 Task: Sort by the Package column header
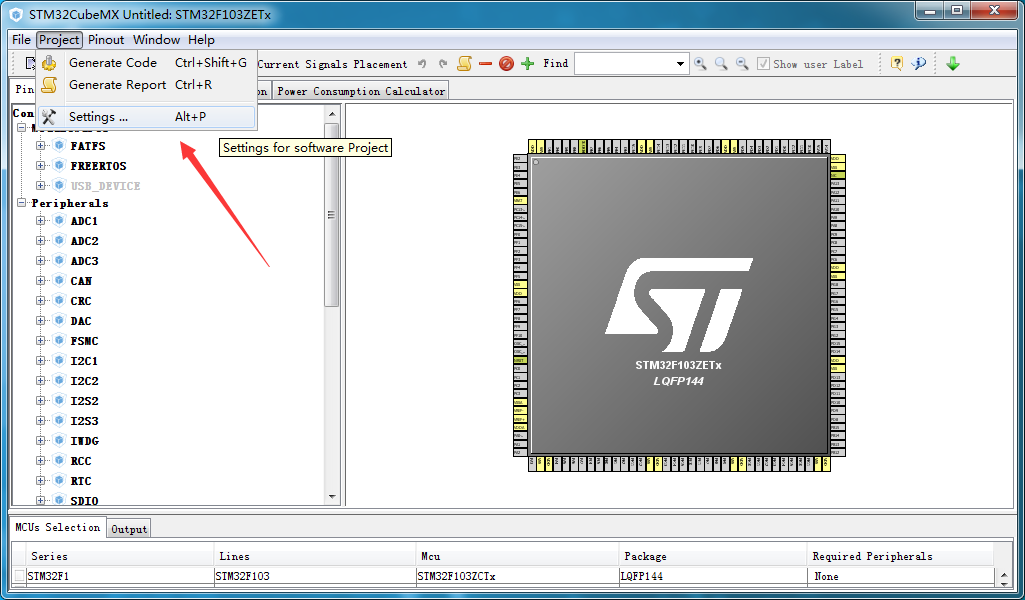tap(713, 556)
